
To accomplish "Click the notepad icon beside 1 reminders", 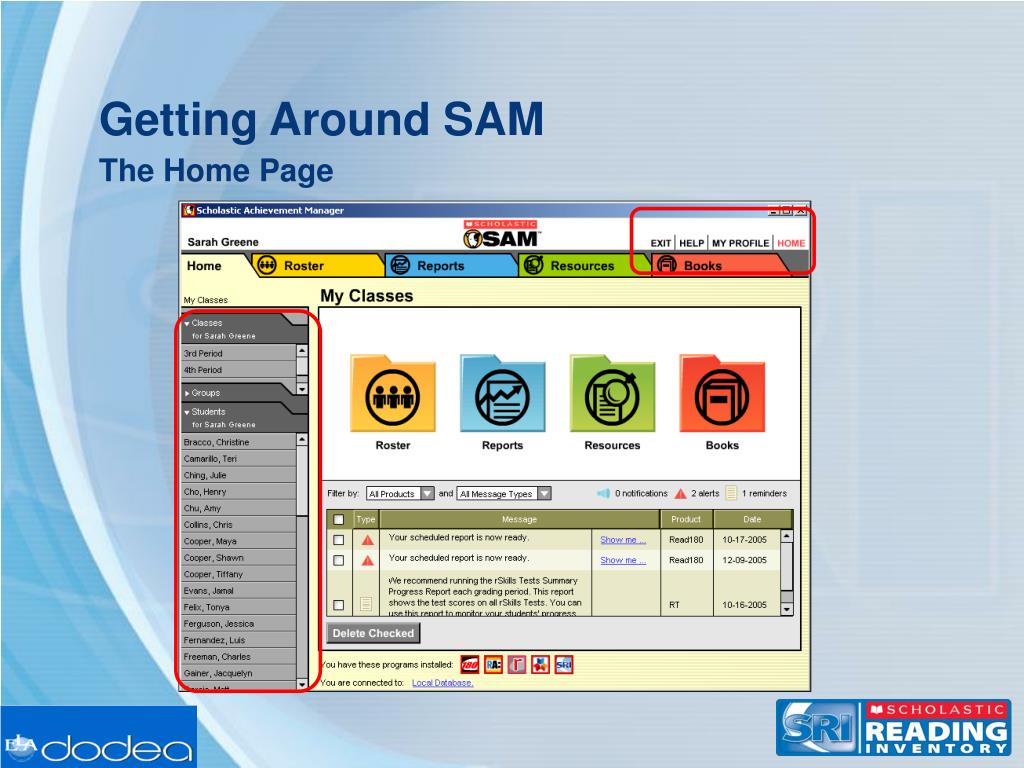I will [731, 493].
